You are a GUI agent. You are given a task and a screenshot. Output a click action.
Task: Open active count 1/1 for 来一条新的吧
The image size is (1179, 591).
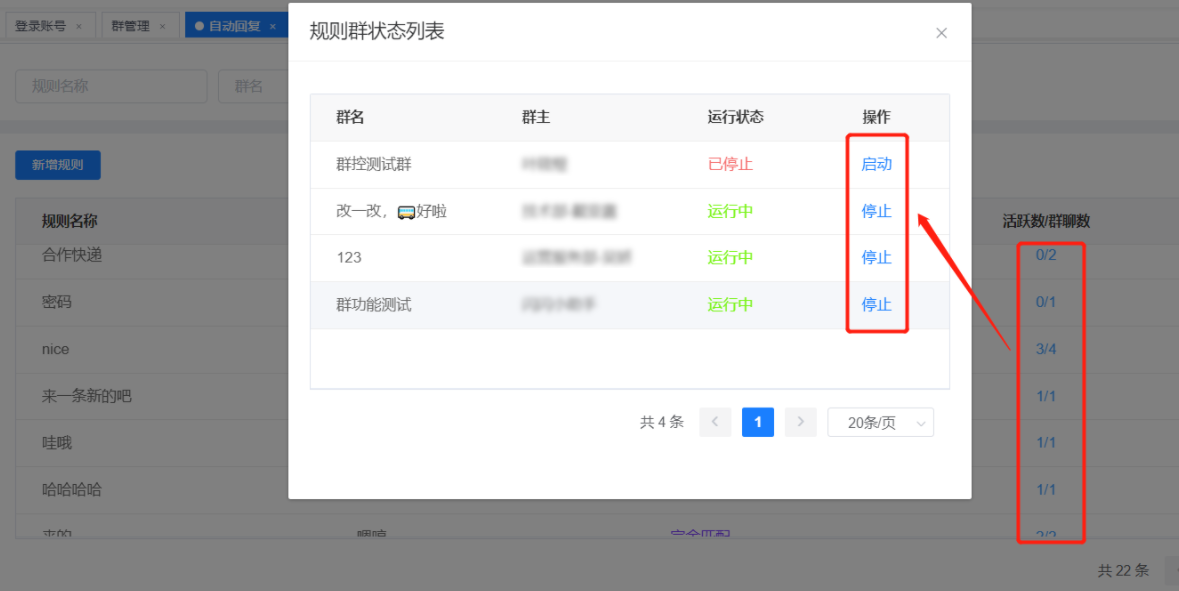pyautogui.click(x=1046, y=396)
